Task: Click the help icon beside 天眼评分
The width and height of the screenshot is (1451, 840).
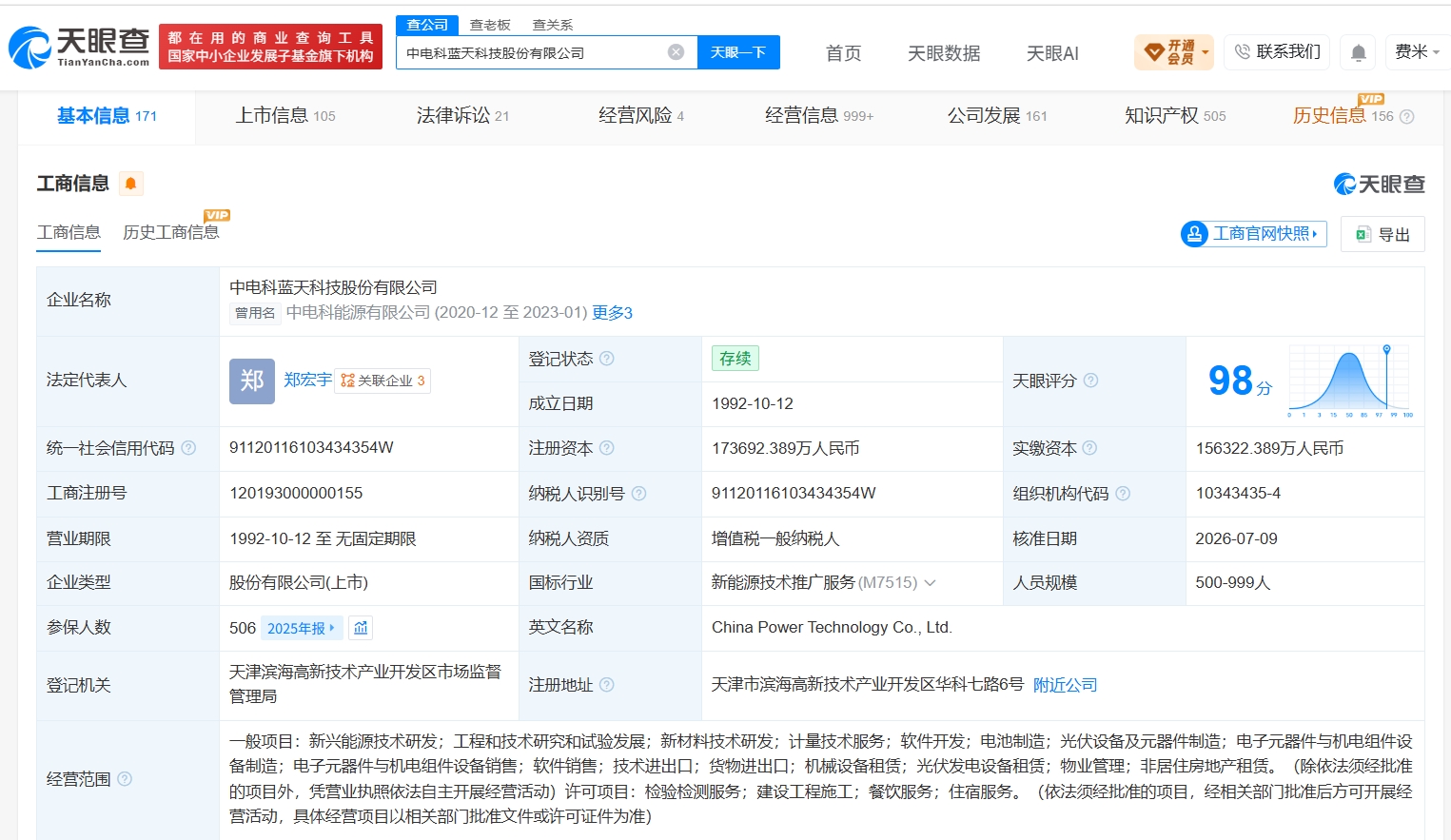Action: [x=1090, y=381]
